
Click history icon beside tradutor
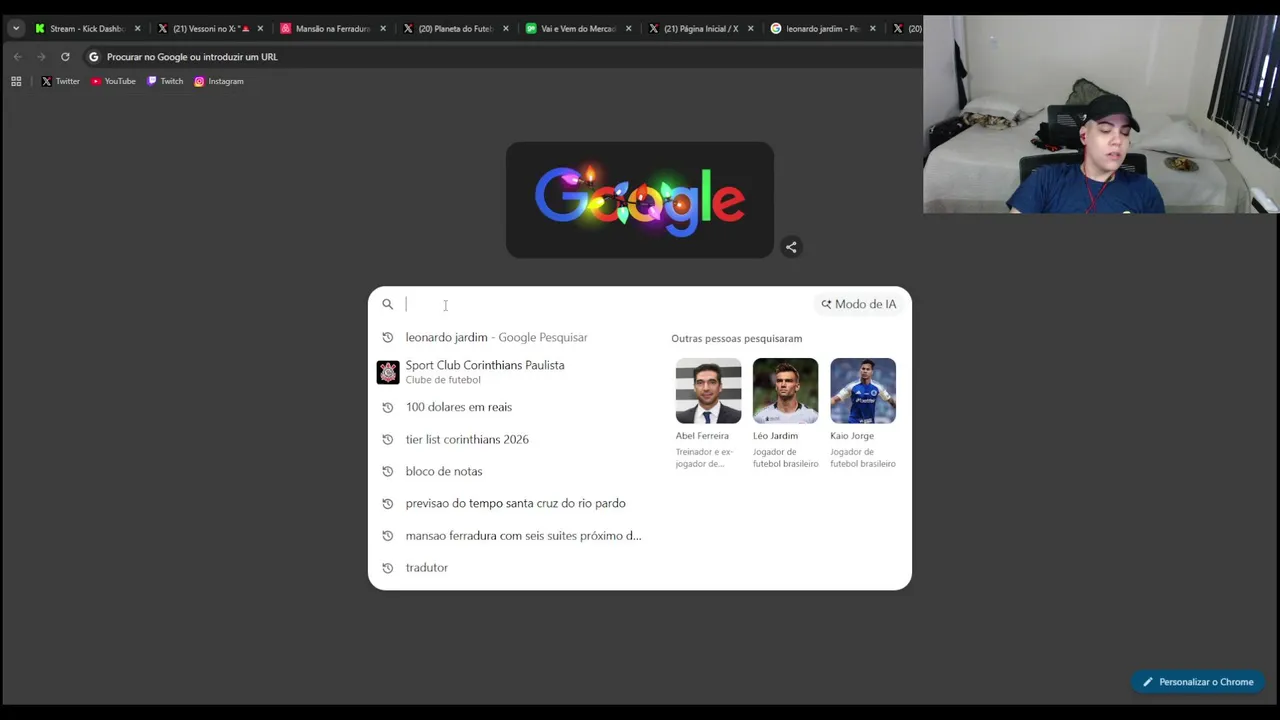pyautogui.click(x=388, y=568)
